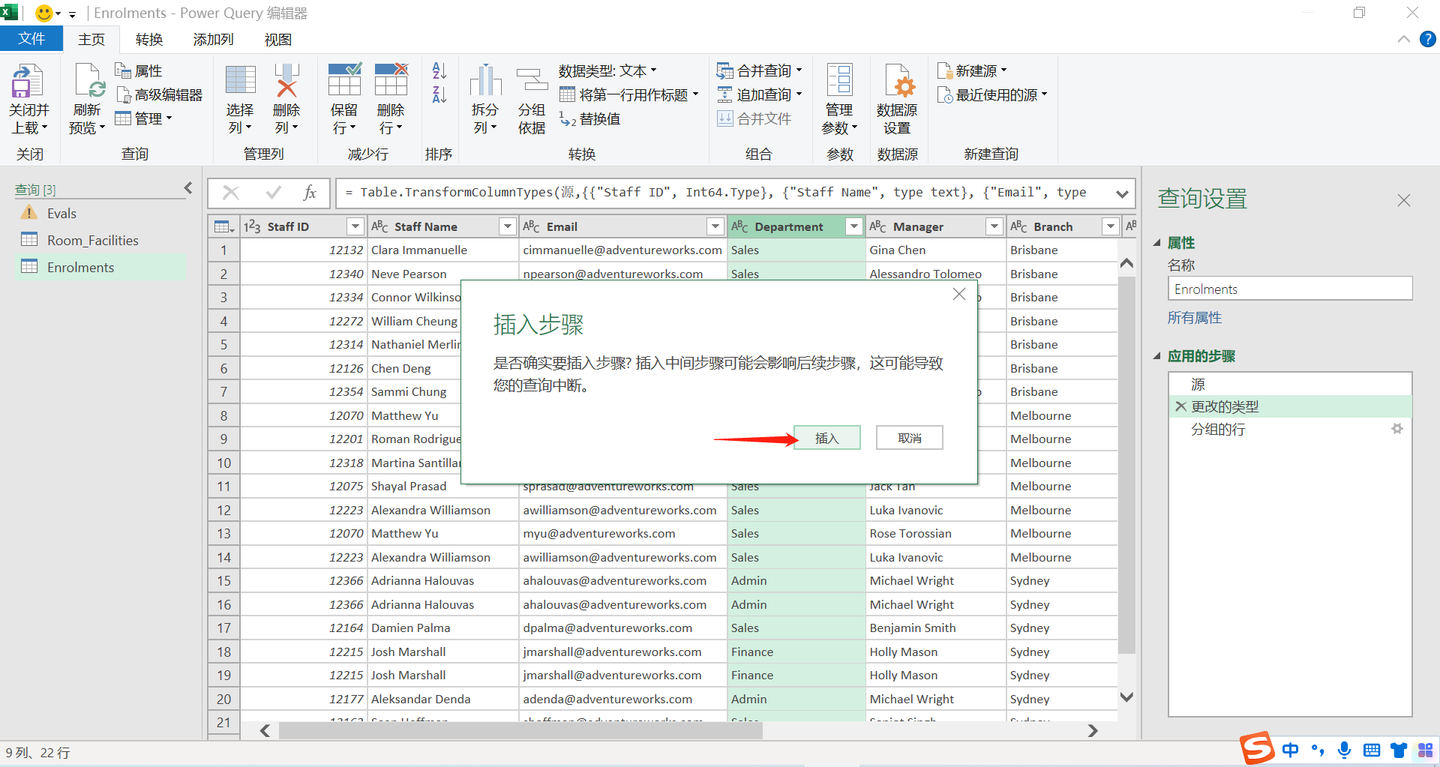Click the 插入 button in the dialog
The width and height of the screenshot is (1440, 767).
coord(826,437)
